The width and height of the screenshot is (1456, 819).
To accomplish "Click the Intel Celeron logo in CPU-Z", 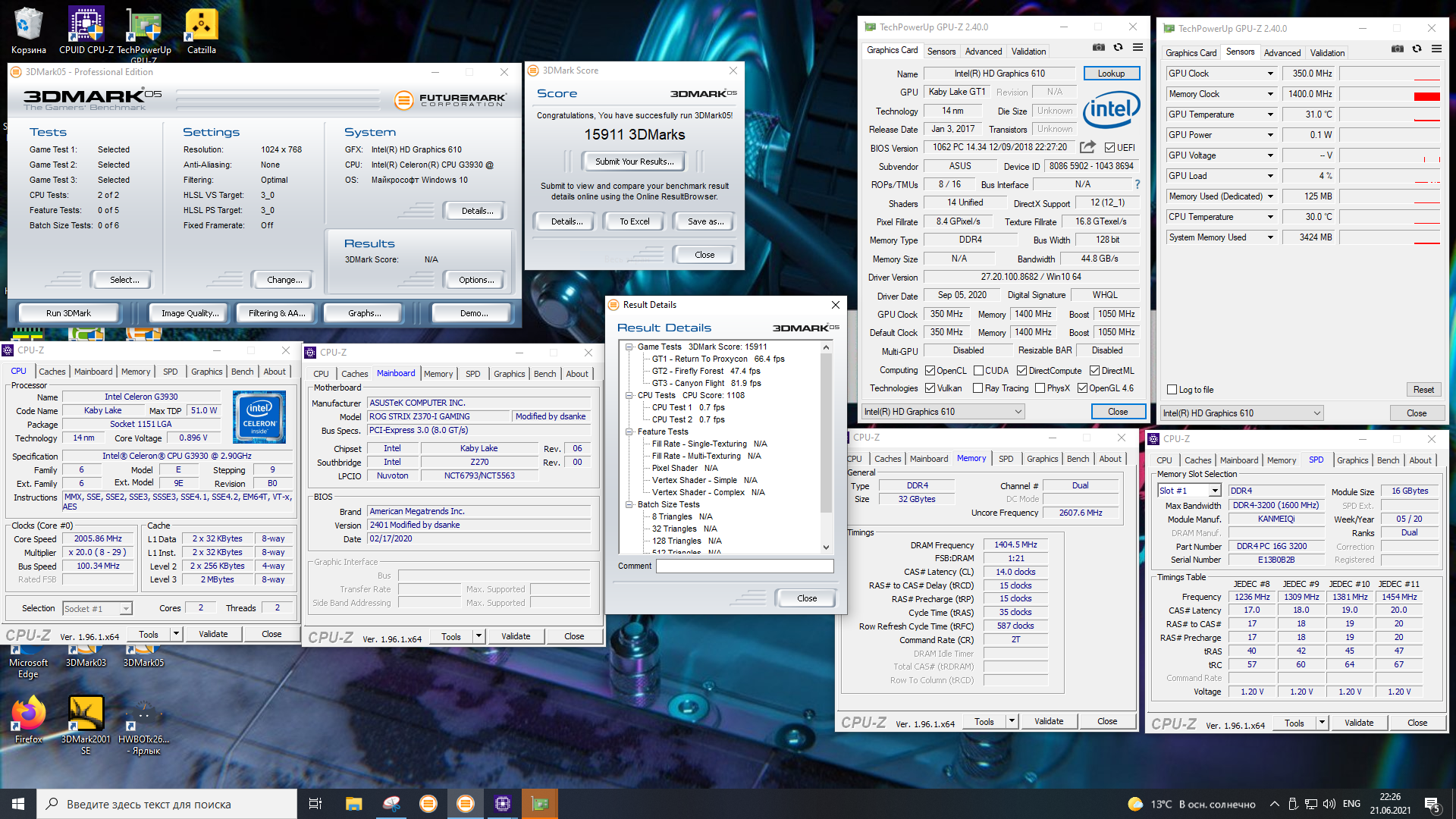I will [x=259, y=416].
